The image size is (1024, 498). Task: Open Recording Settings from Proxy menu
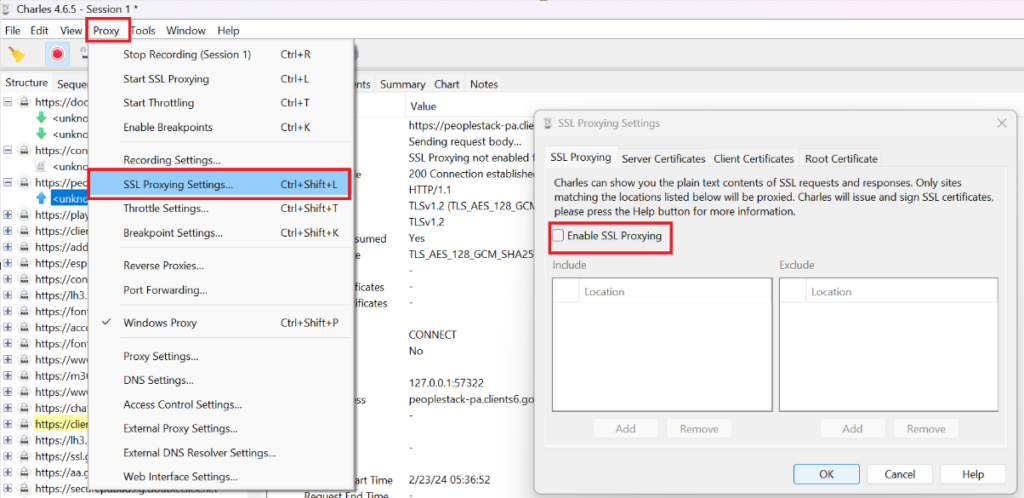click(221, 160)
